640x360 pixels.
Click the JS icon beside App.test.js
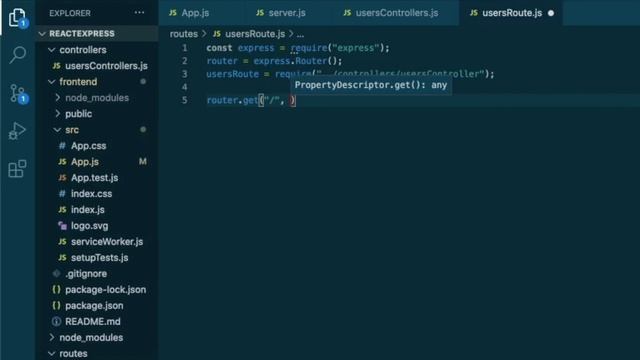pyautogui.click(x=62, y=178)
